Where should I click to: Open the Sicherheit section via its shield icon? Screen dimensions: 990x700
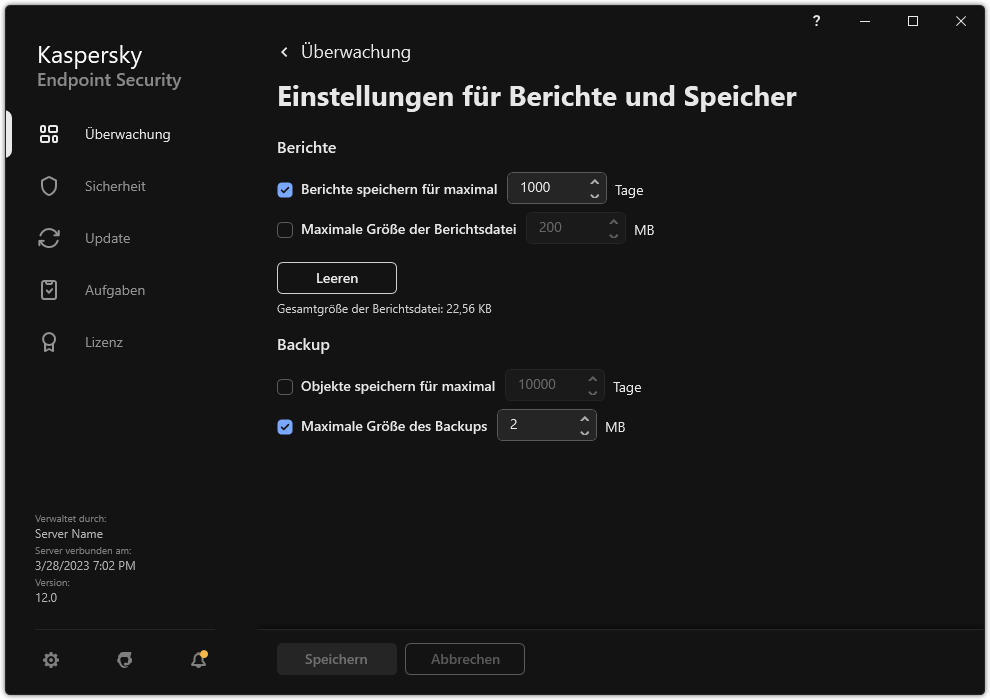48,186
